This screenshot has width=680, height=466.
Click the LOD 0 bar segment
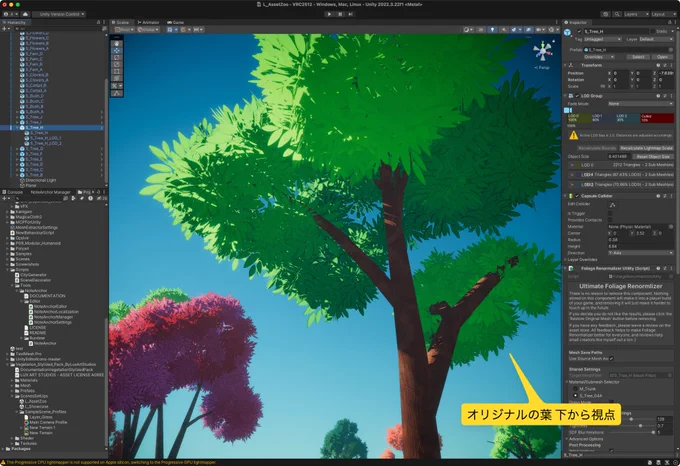click(x=579, y=118)
